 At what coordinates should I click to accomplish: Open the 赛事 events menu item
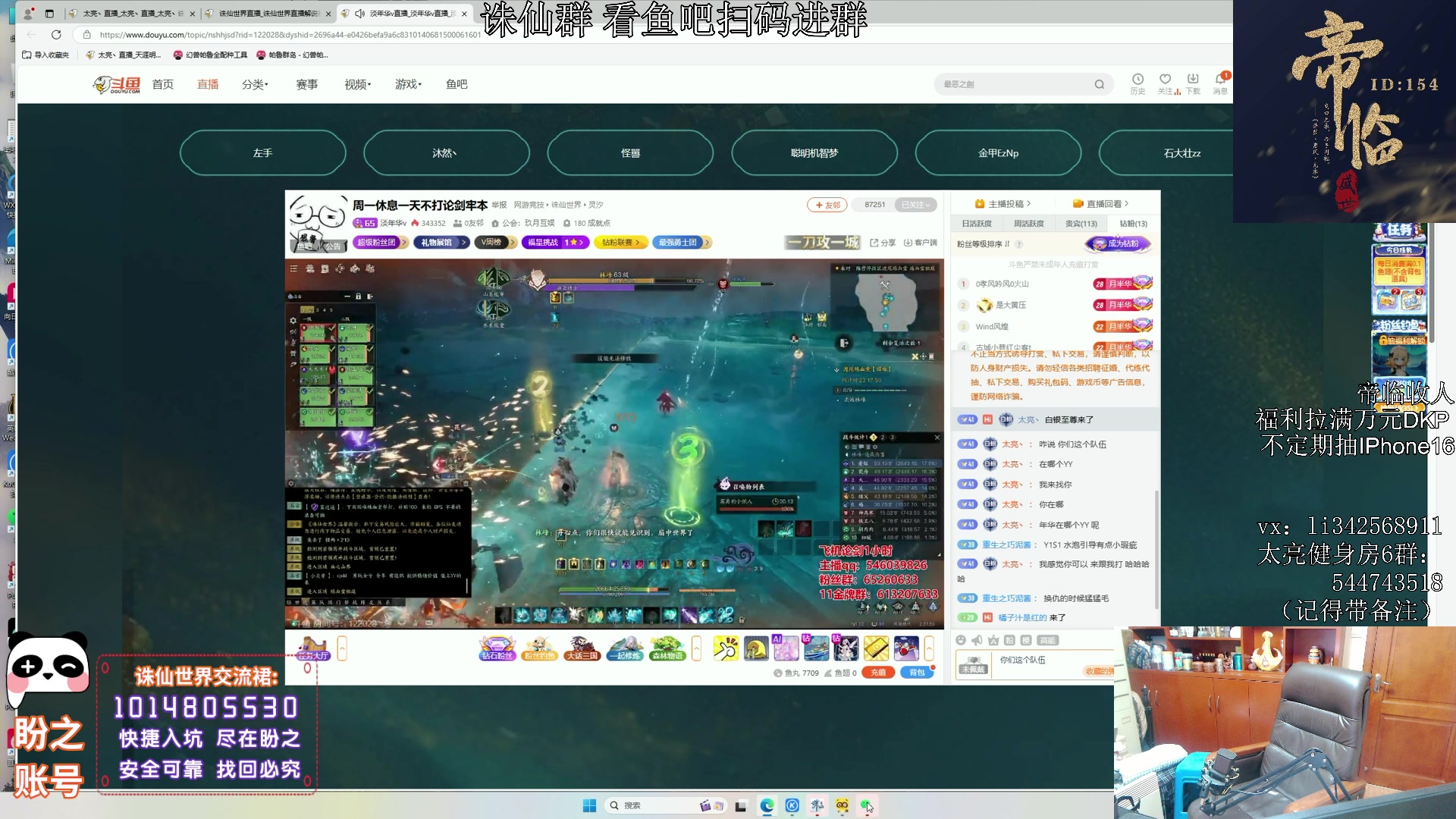[x=306, y=84]
